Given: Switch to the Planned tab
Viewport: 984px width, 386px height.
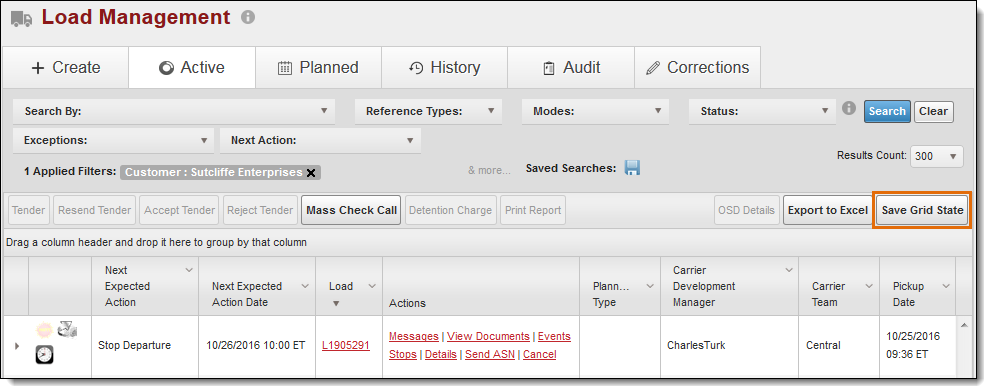Looking at the screenshot, I should point(318,67).
